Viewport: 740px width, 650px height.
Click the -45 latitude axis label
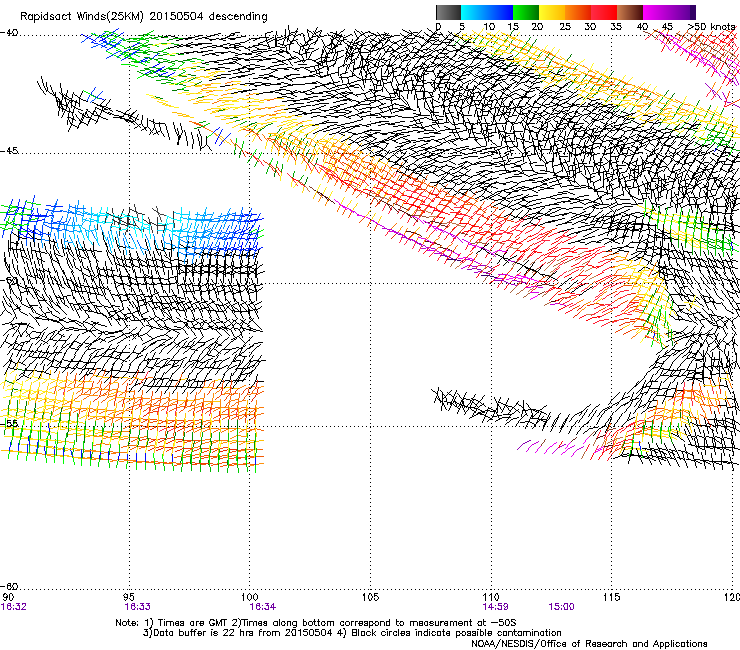click(x=10, y=151)
